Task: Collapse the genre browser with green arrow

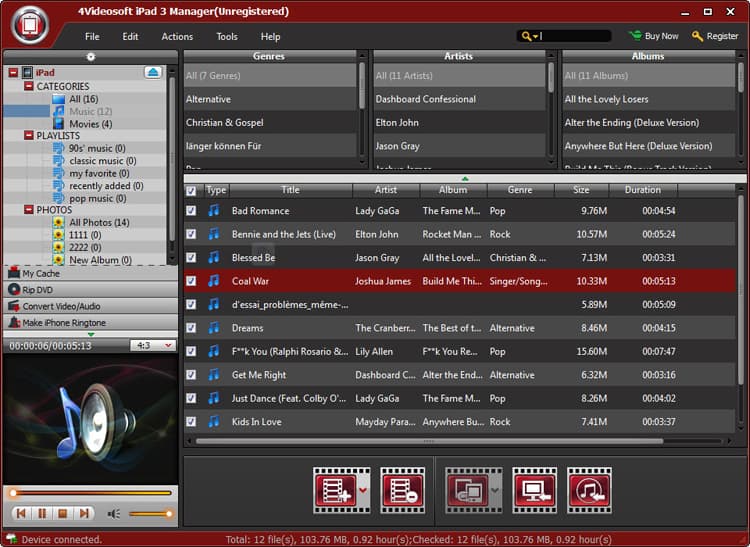Action: click(465, 179)
